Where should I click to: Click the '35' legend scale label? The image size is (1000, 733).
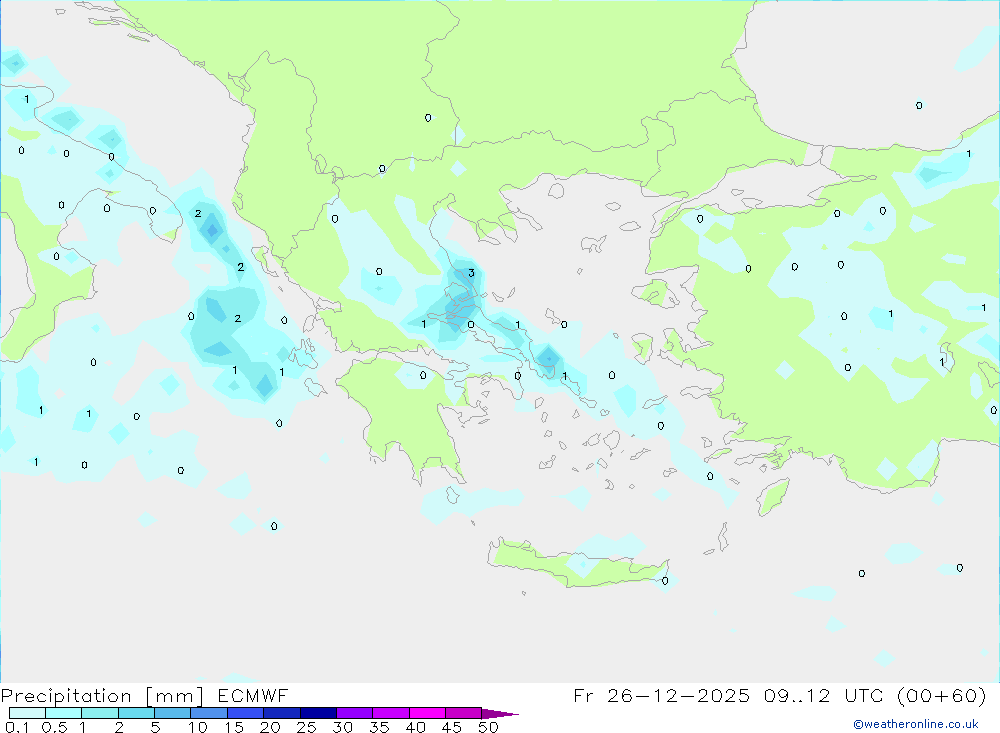(x=379, y=727)
